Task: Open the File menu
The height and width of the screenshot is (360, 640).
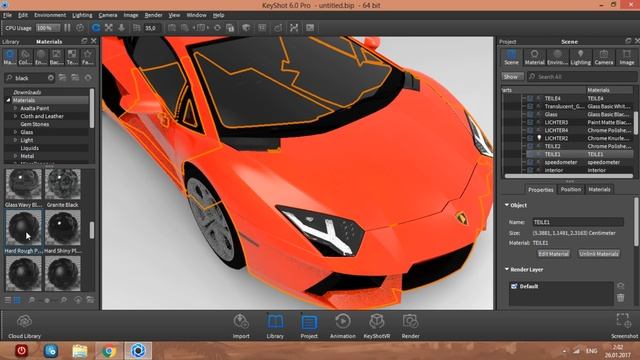Action: [7, 15]
